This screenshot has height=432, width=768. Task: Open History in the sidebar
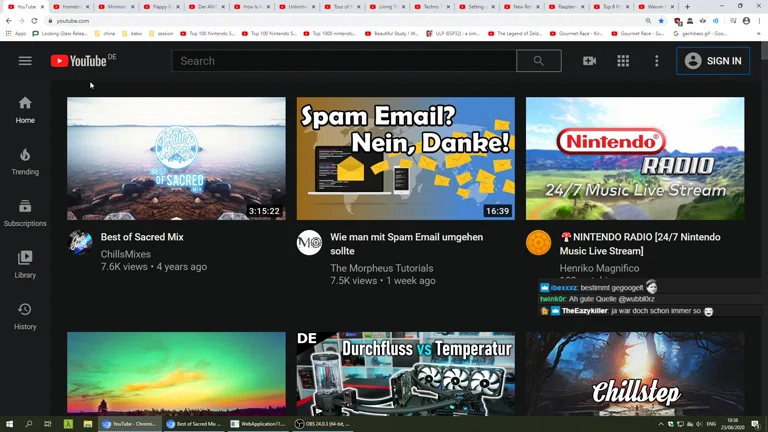coord(25,316)
